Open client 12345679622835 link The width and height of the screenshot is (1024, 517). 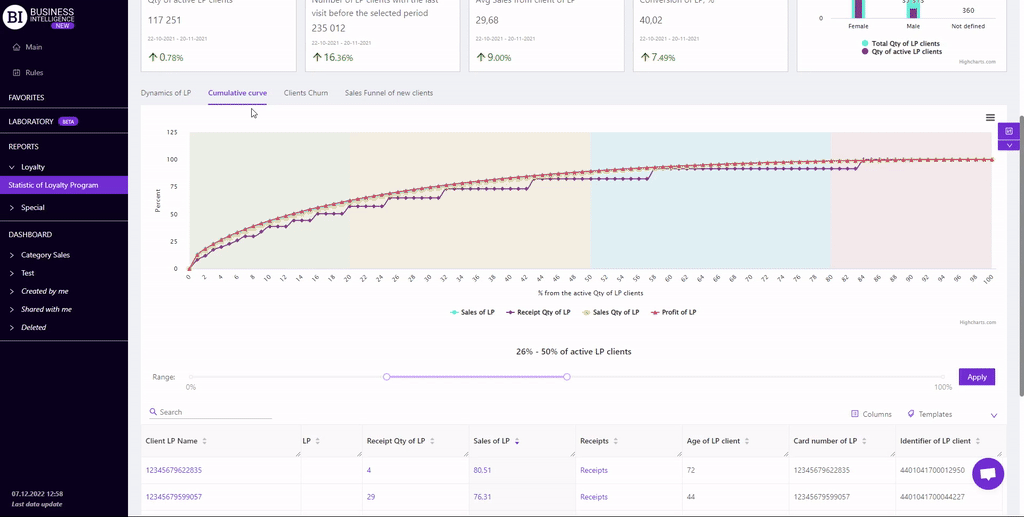(x=174, y=470)
